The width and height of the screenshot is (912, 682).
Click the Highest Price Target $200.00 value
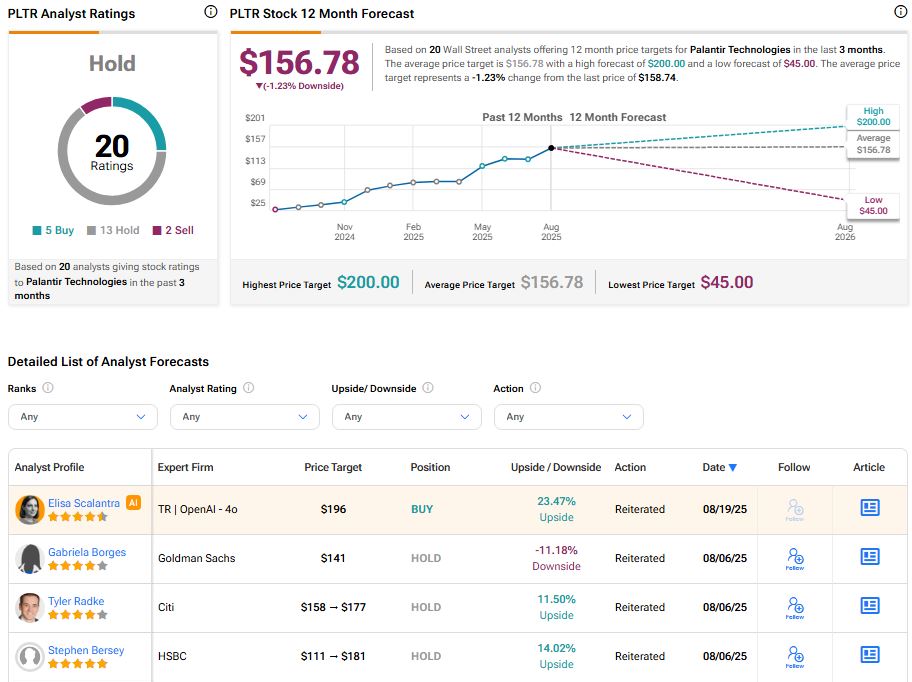pyautogui.click(x=368, y=283)
